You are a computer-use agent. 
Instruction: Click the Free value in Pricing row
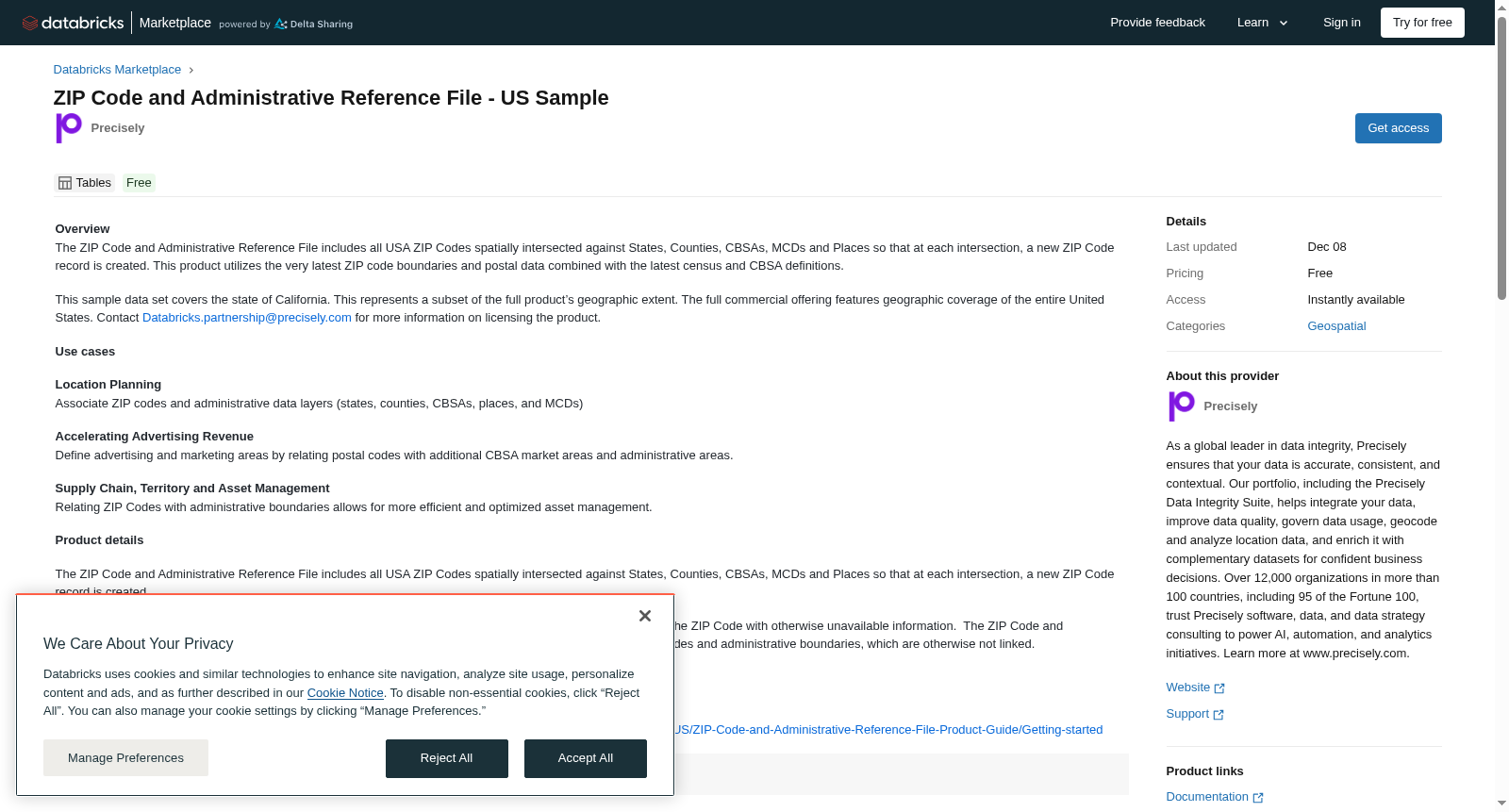[x=1320, y=273]
